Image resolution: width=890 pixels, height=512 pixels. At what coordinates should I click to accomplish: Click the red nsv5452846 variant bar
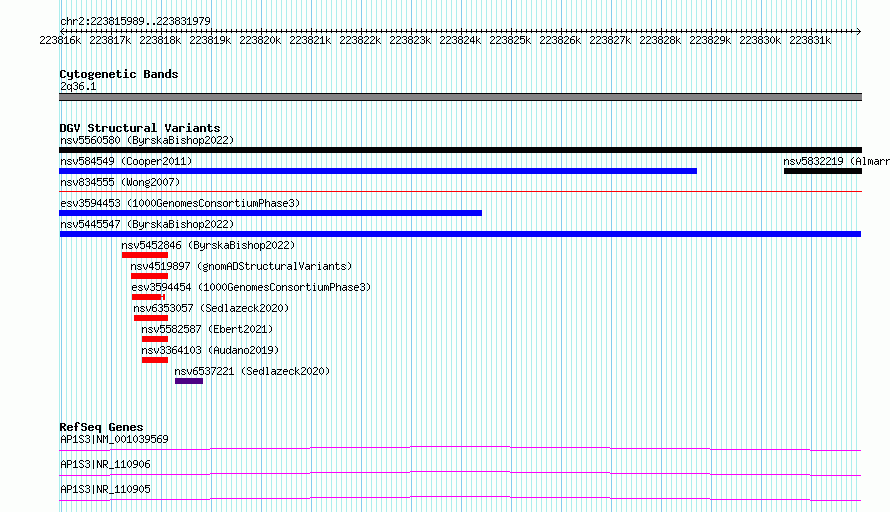pyautogui.click(x=145, y=255)
